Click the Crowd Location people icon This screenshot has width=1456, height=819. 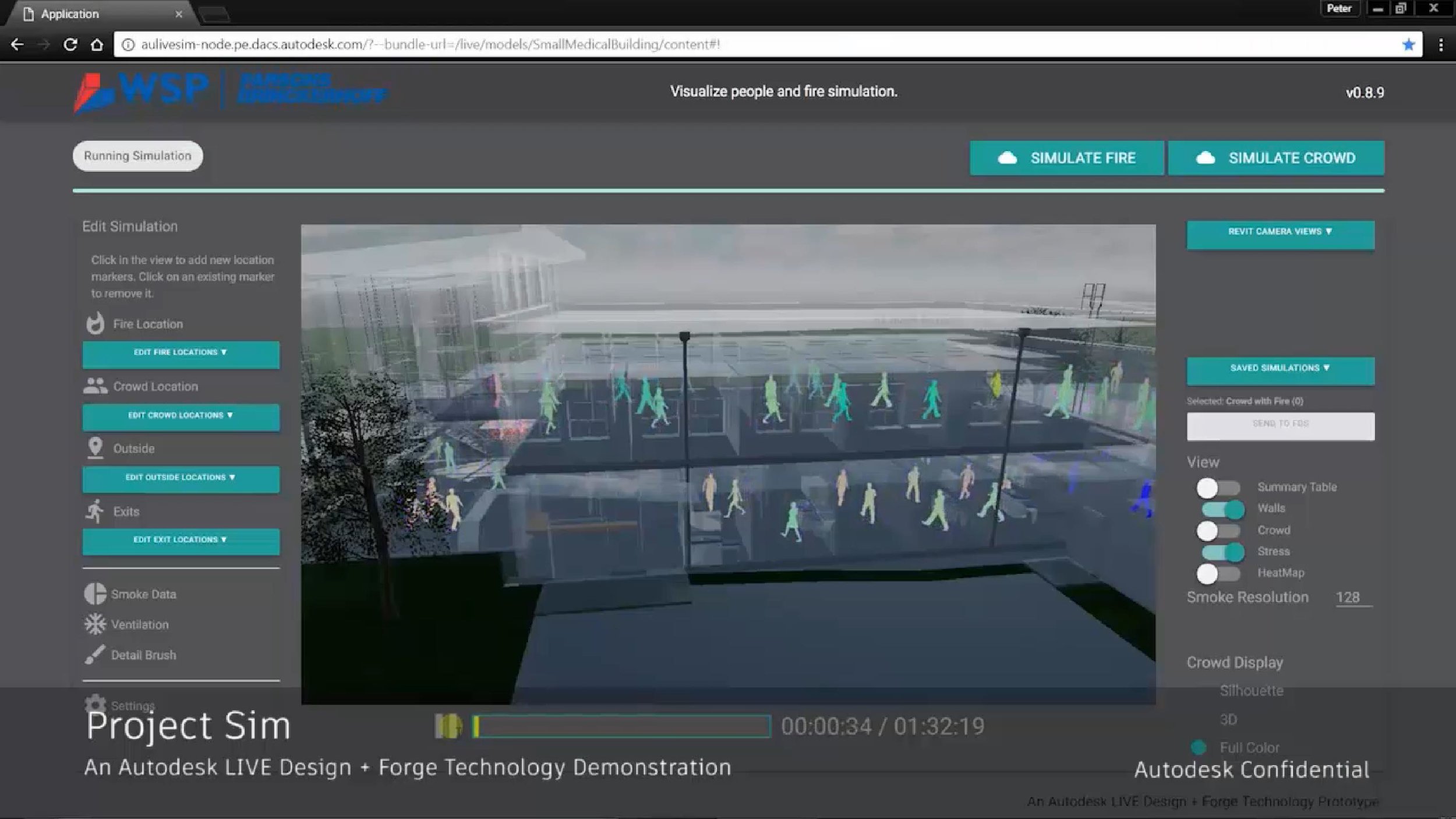[95, 386]
